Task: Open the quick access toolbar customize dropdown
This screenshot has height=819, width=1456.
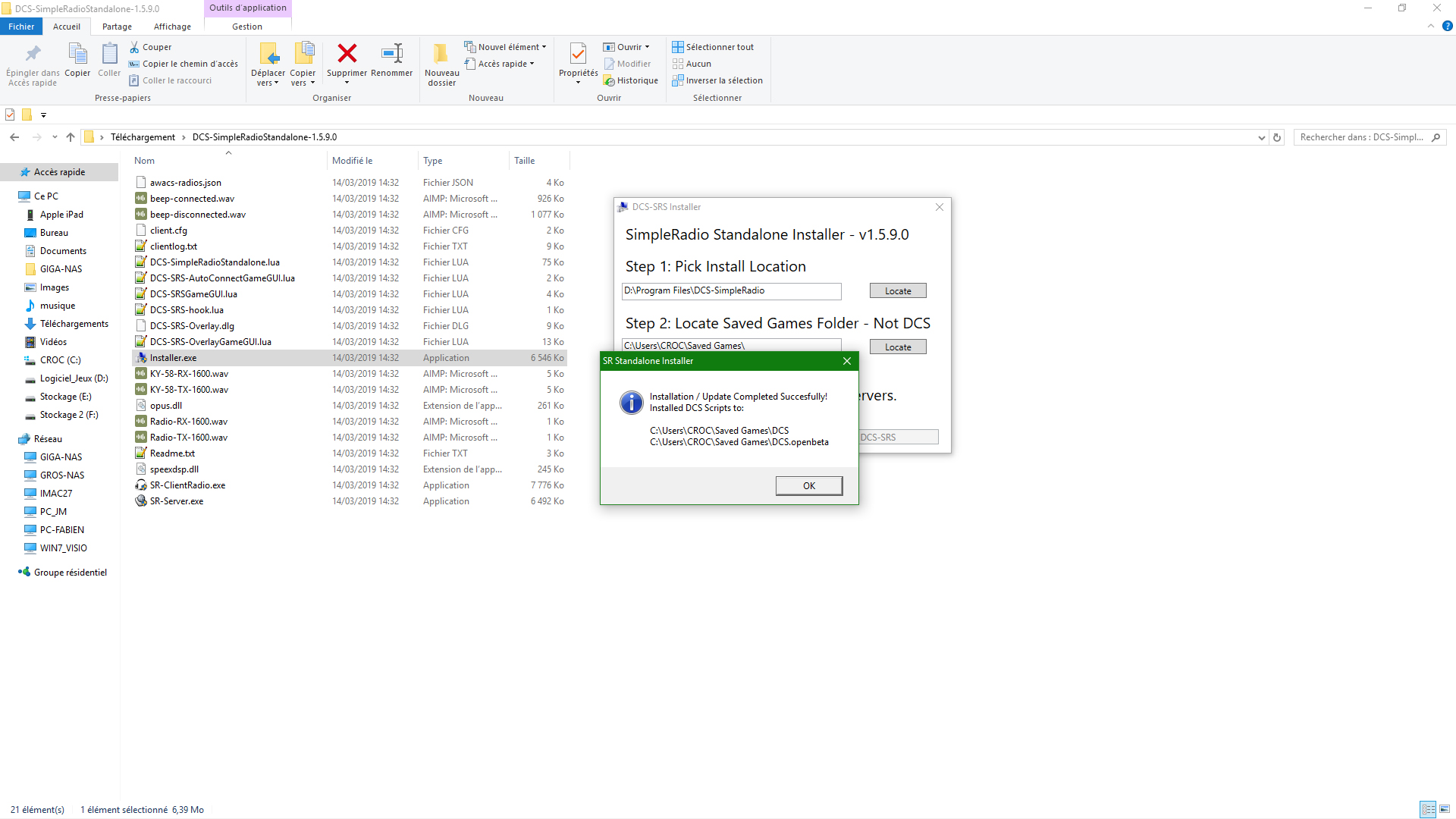Action: click(43, 115)
